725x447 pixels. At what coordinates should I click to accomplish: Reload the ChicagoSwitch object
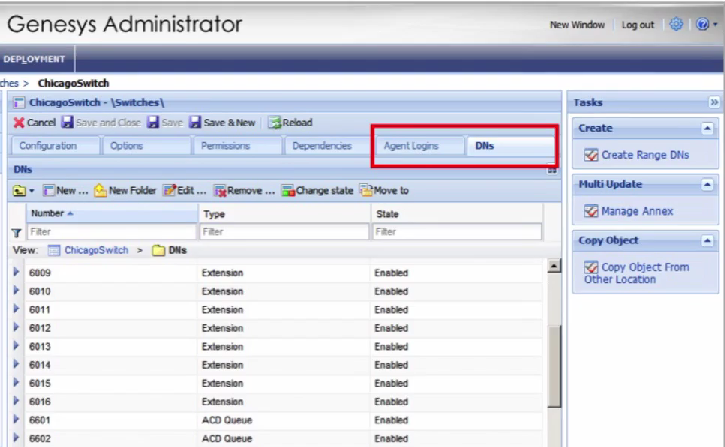[274, 123]
